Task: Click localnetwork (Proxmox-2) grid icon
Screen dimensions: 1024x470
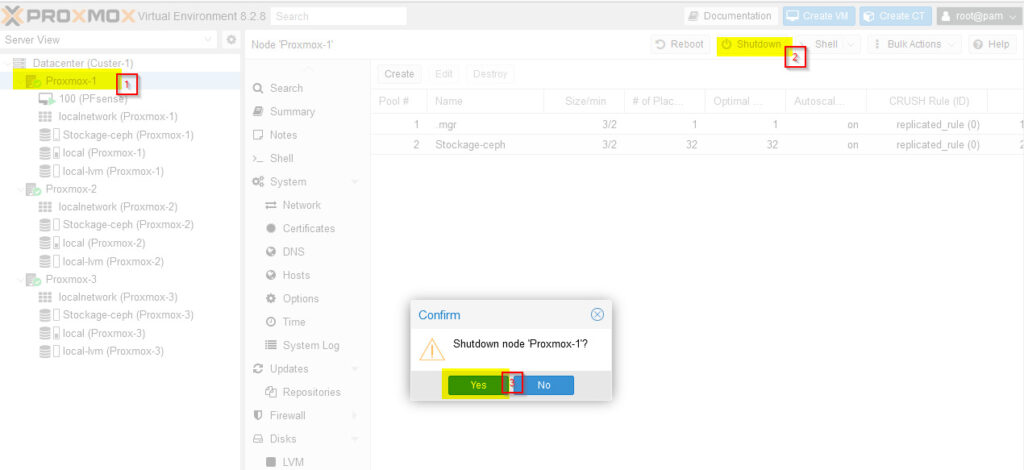Action: (x=45, y=207)
